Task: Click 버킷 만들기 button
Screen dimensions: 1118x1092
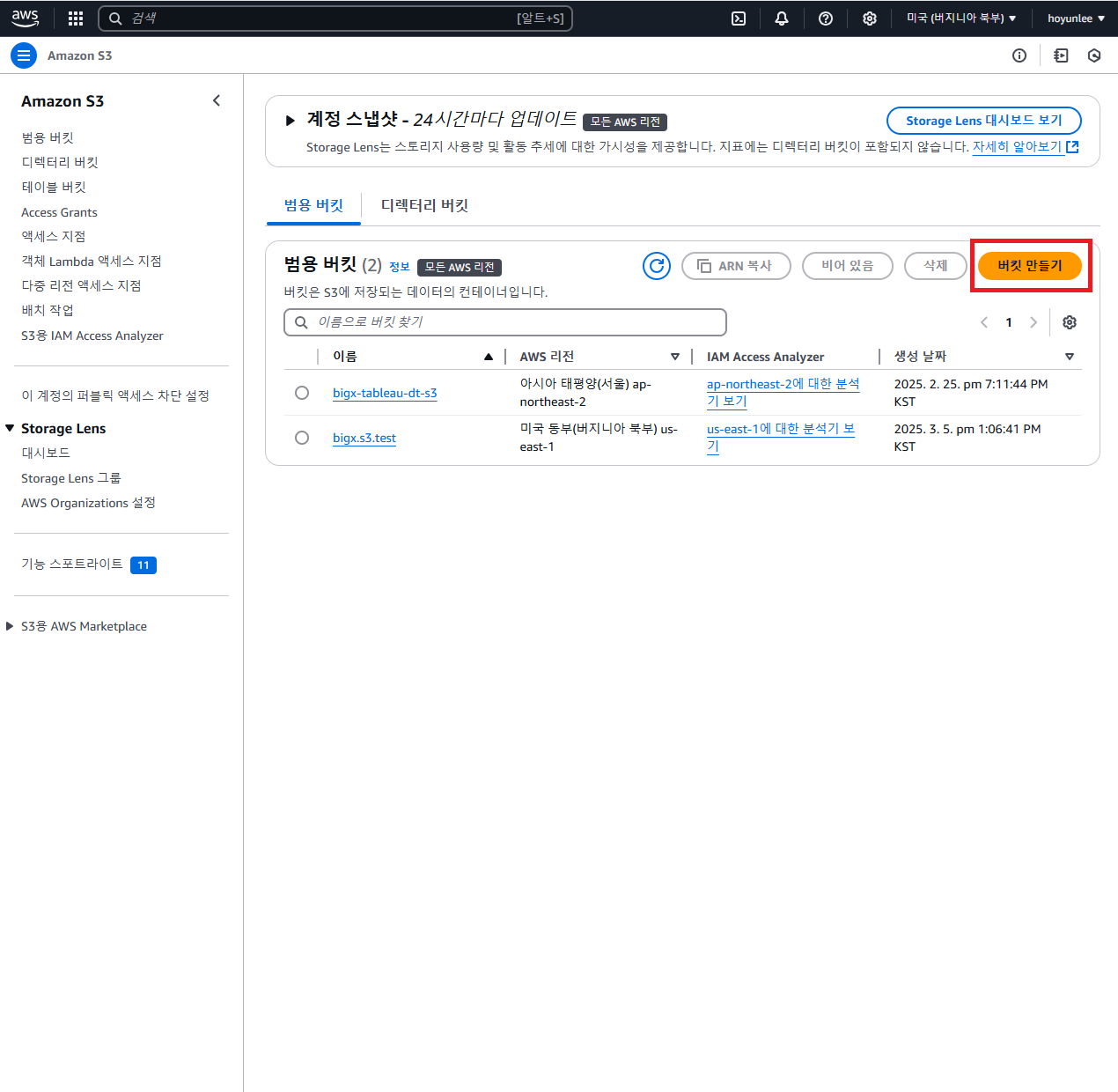Action: point(1030,266)
